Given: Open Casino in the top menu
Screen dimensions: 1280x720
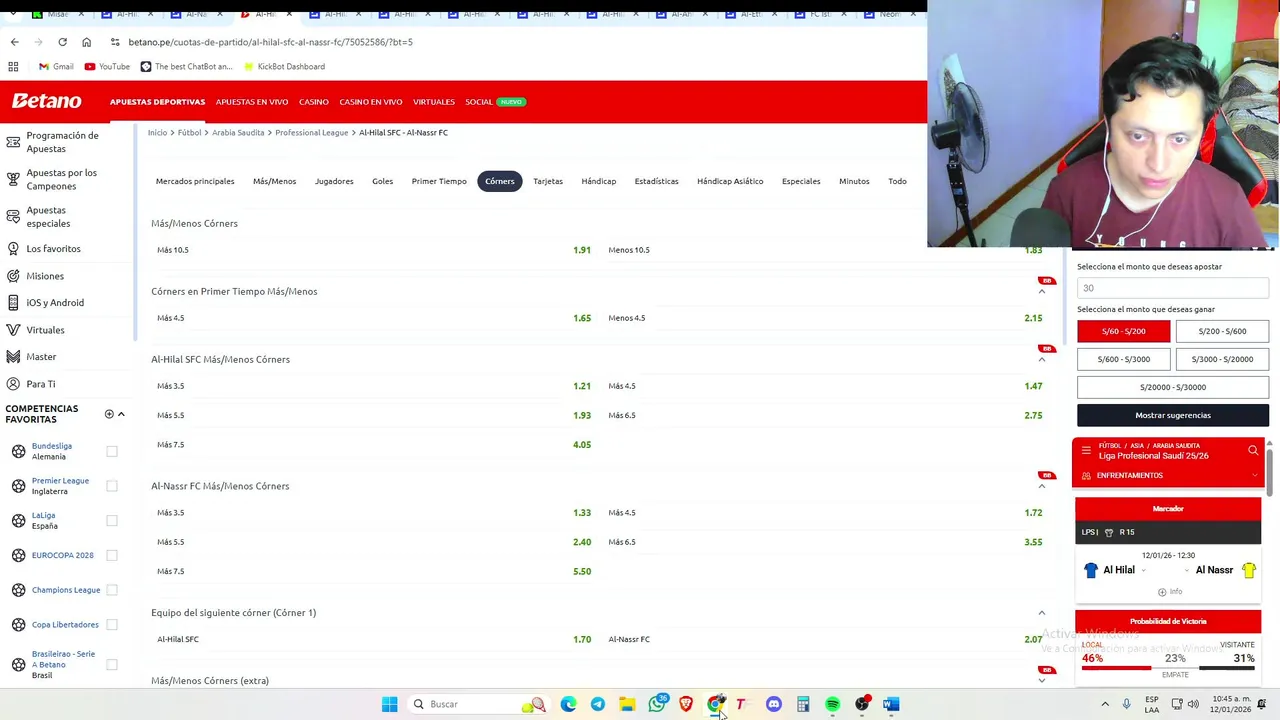Looking at the screenshot, I should [x=313, y=102].
